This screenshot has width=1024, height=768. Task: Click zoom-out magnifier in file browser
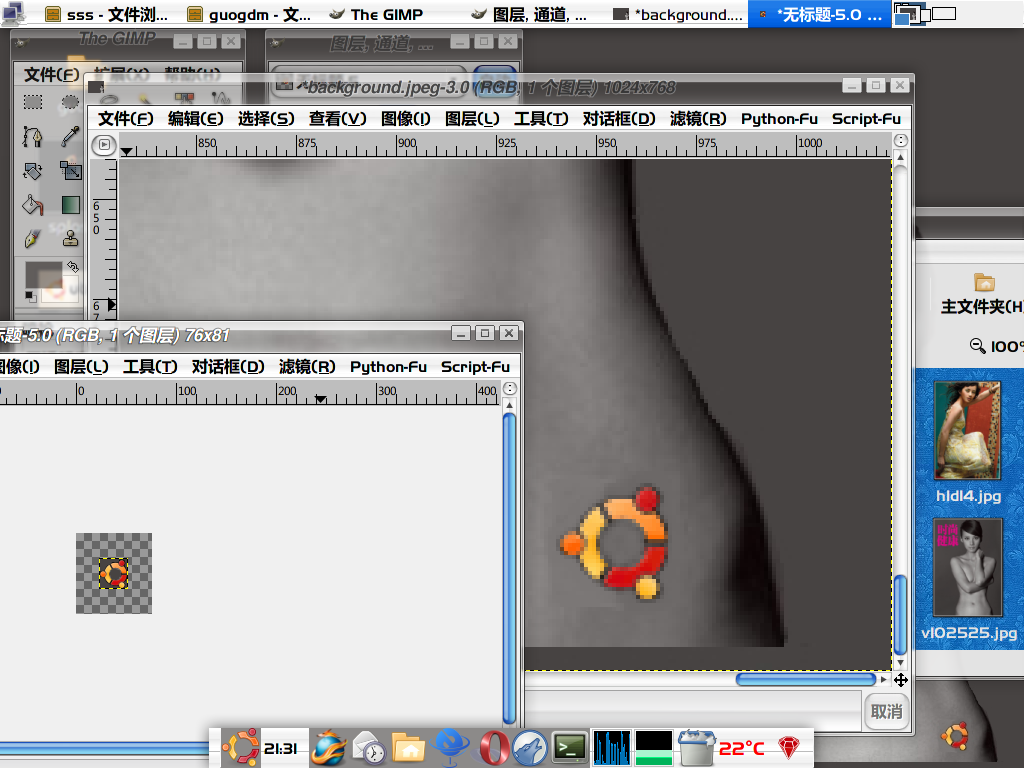[977, 345]
